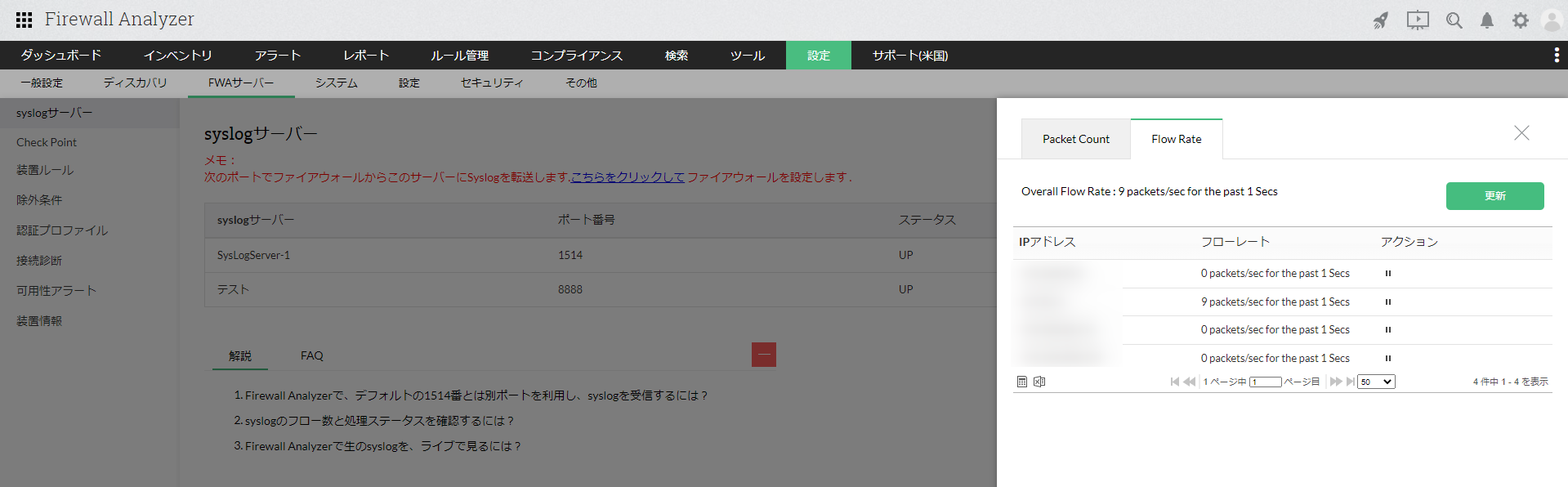Open the アラート menu
This screenshot has height=487, width=1568.
pos(277,55)
